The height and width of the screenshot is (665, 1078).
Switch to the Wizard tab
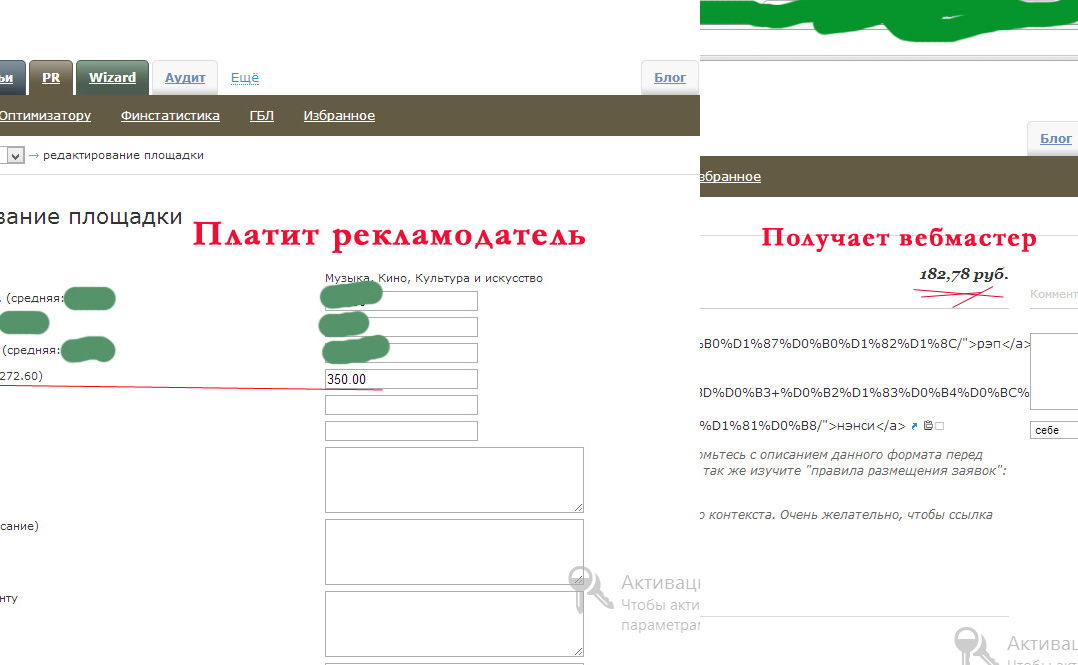pyautogui.click(x=112, y=78)
